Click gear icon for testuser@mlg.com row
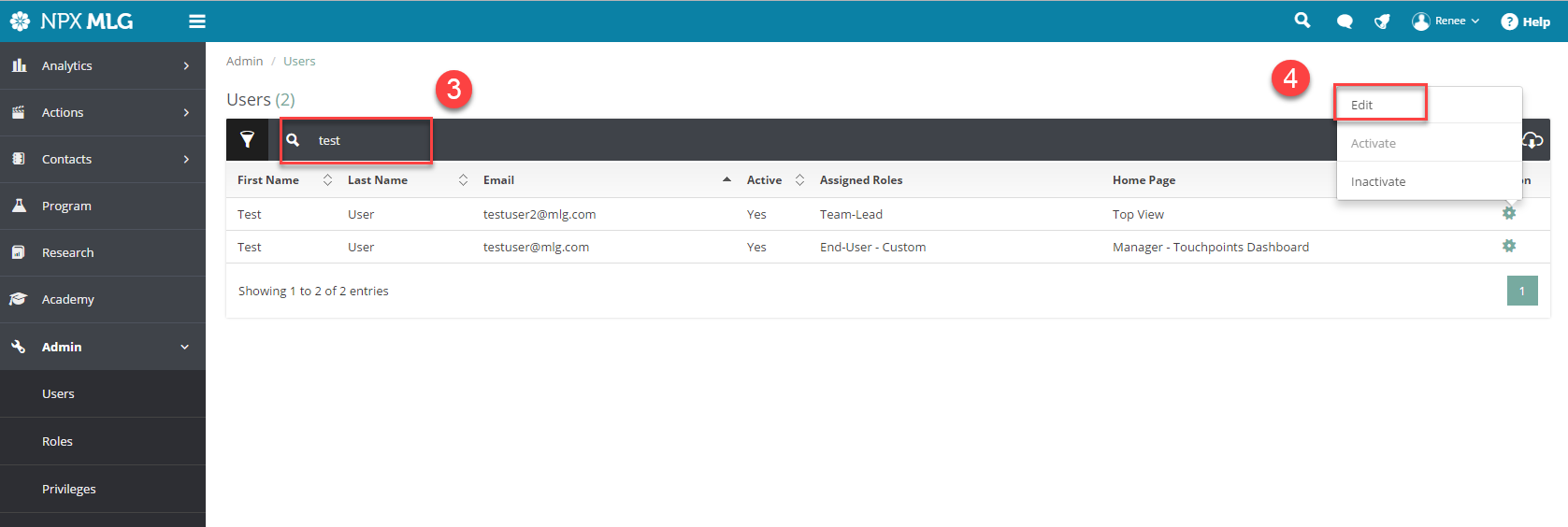The image size is (1568, 527). click(1508, 247)
